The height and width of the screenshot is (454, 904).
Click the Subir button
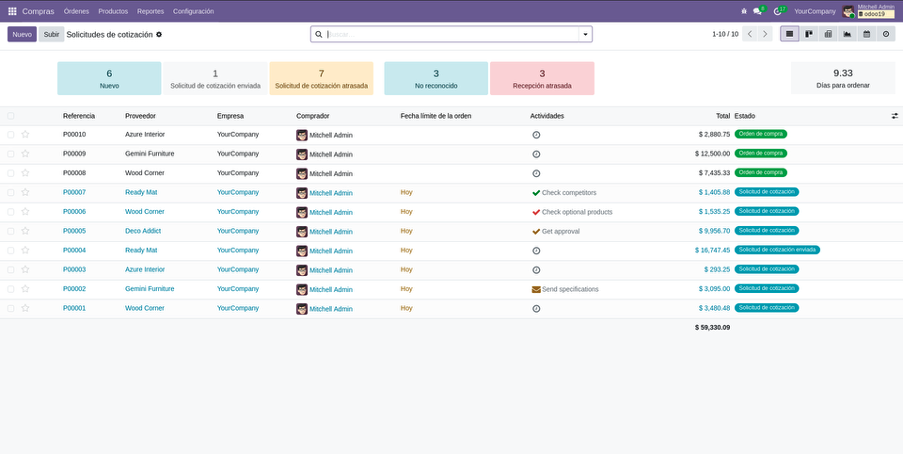[x=51, y=34]
